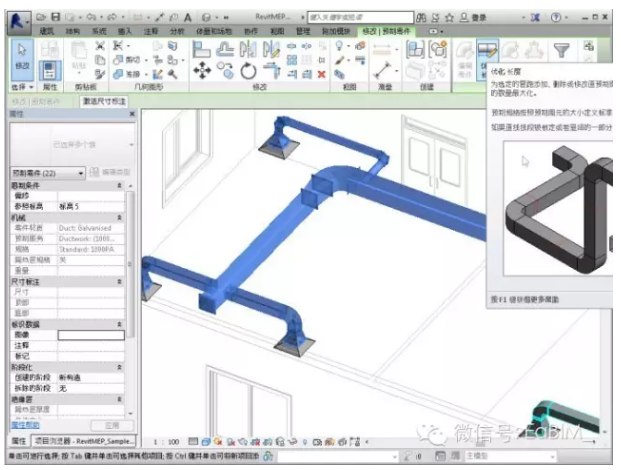Select the Rotate tool
Screen dimensions: 621x470
[x=248, y=71]
